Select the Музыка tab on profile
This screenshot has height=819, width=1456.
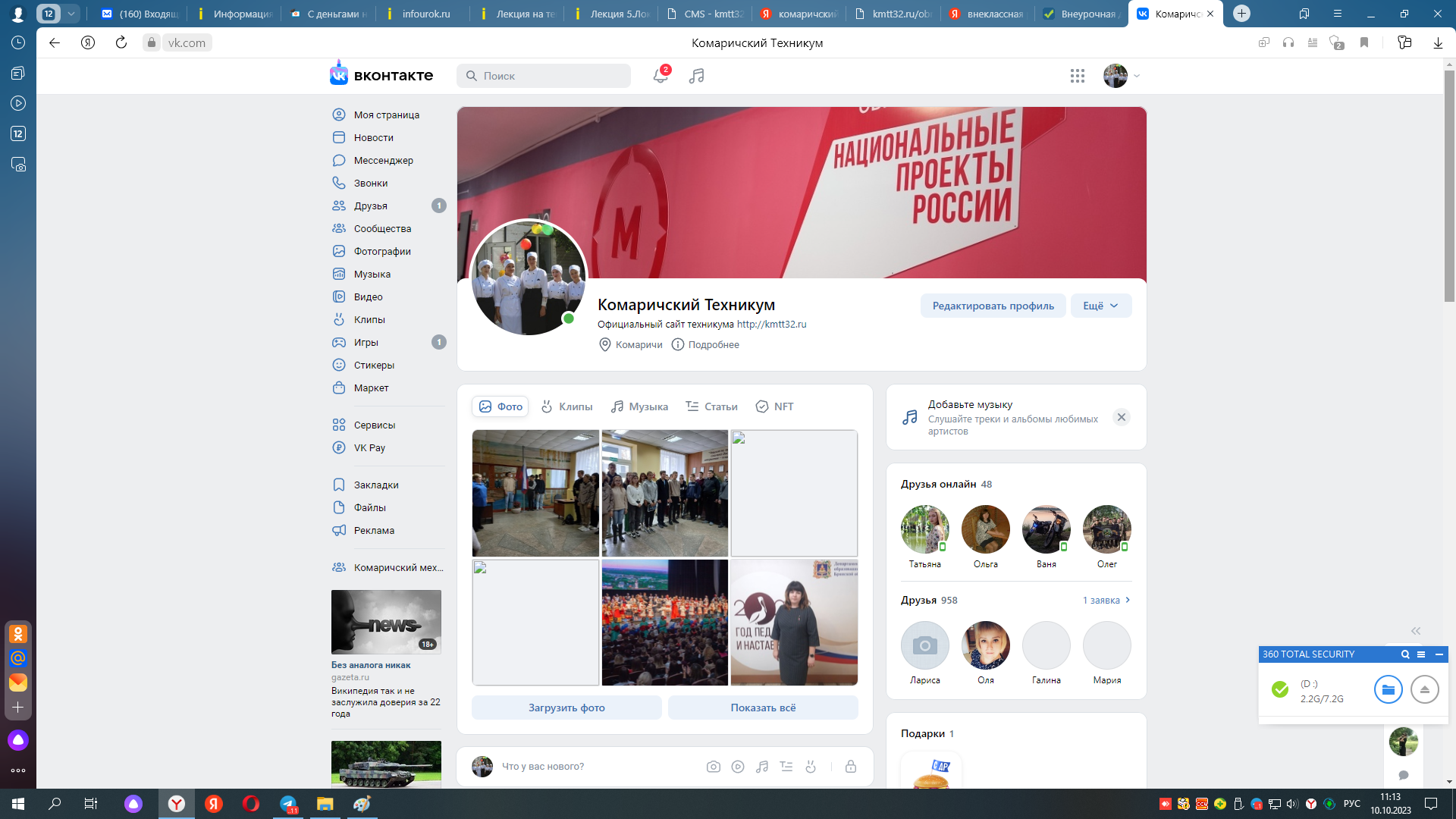click(639, 406)
